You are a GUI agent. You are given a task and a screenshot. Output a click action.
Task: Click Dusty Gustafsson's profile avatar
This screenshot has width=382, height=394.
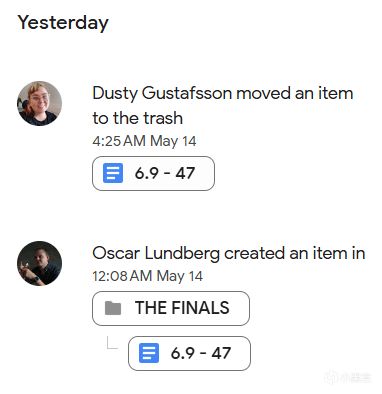(x=39, y=103)
